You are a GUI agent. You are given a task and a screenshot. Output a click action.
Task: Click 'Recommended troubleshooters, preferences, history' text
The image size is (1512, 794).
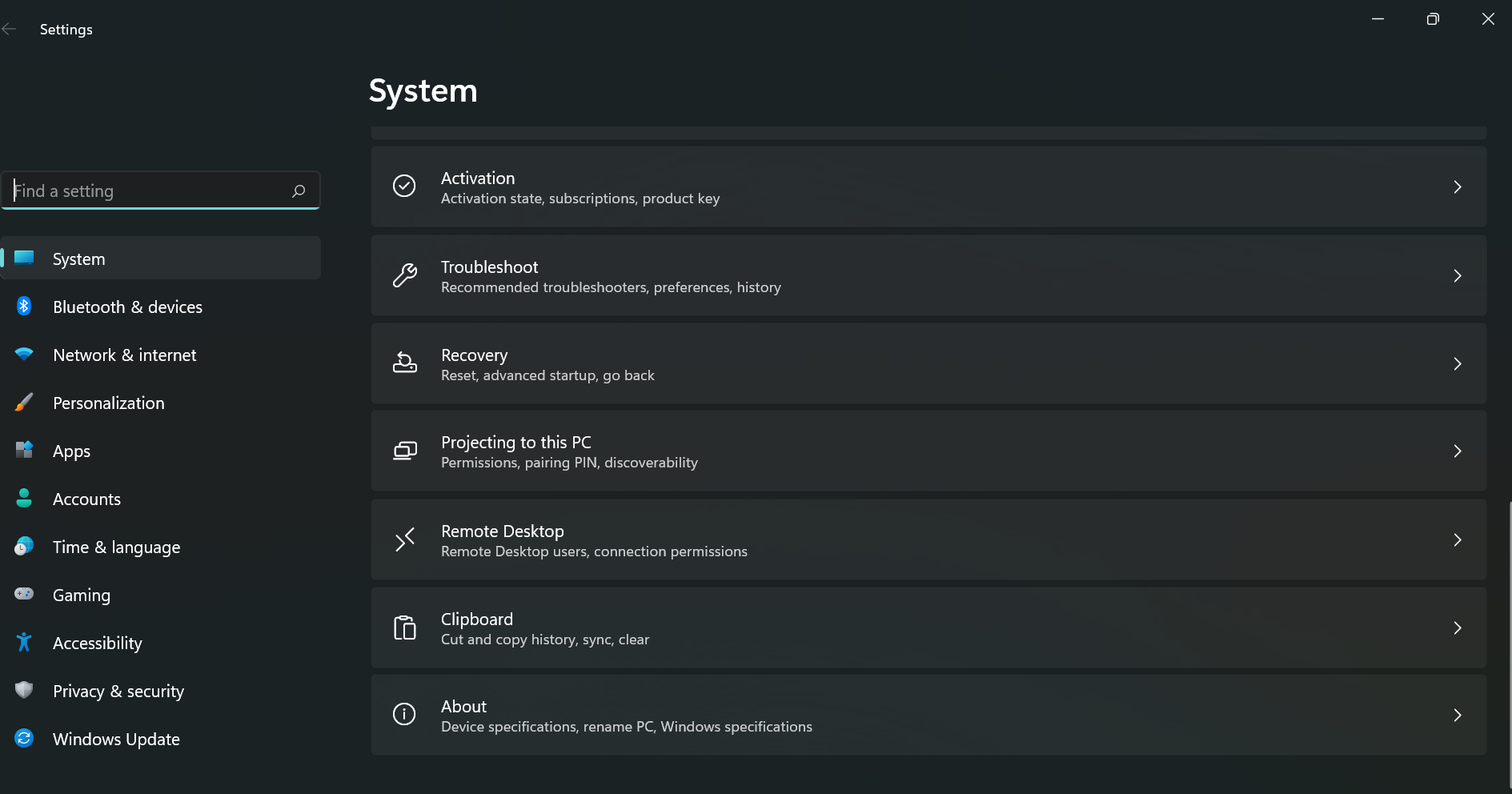pyautogui.click(x=611, y=287)
